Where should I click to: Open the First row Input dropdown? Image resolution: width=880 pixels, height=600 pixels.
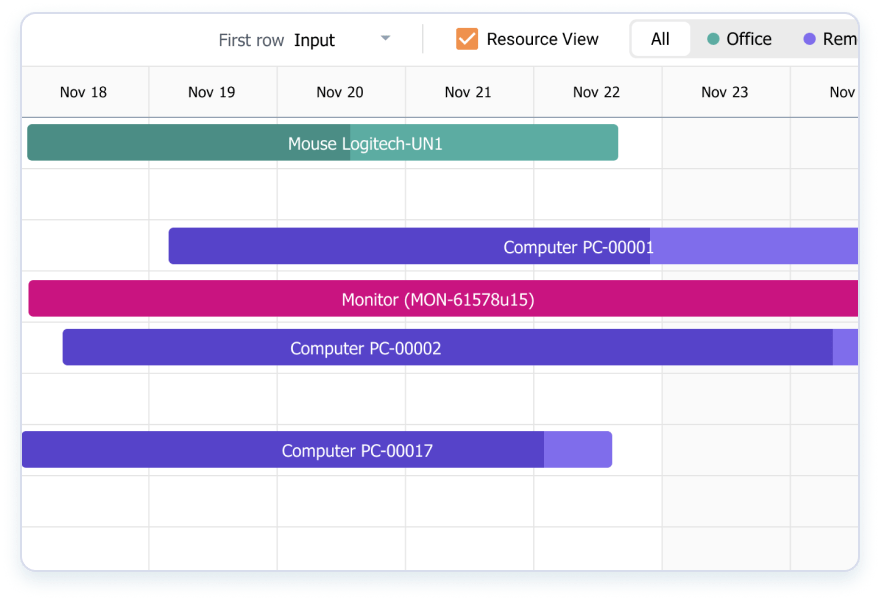pyautogui.click(x=342, y=40)
